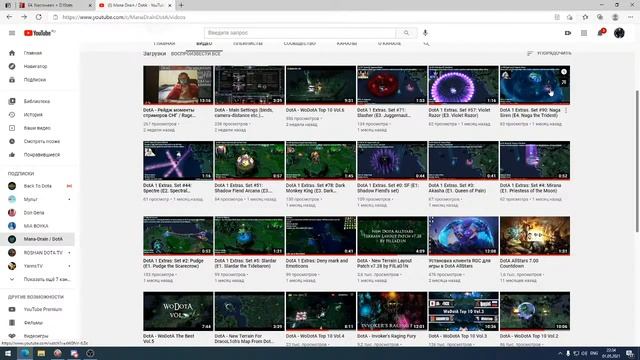Switch to О канале tab
This screenshot has width=640, height=360.
point(389,43)
